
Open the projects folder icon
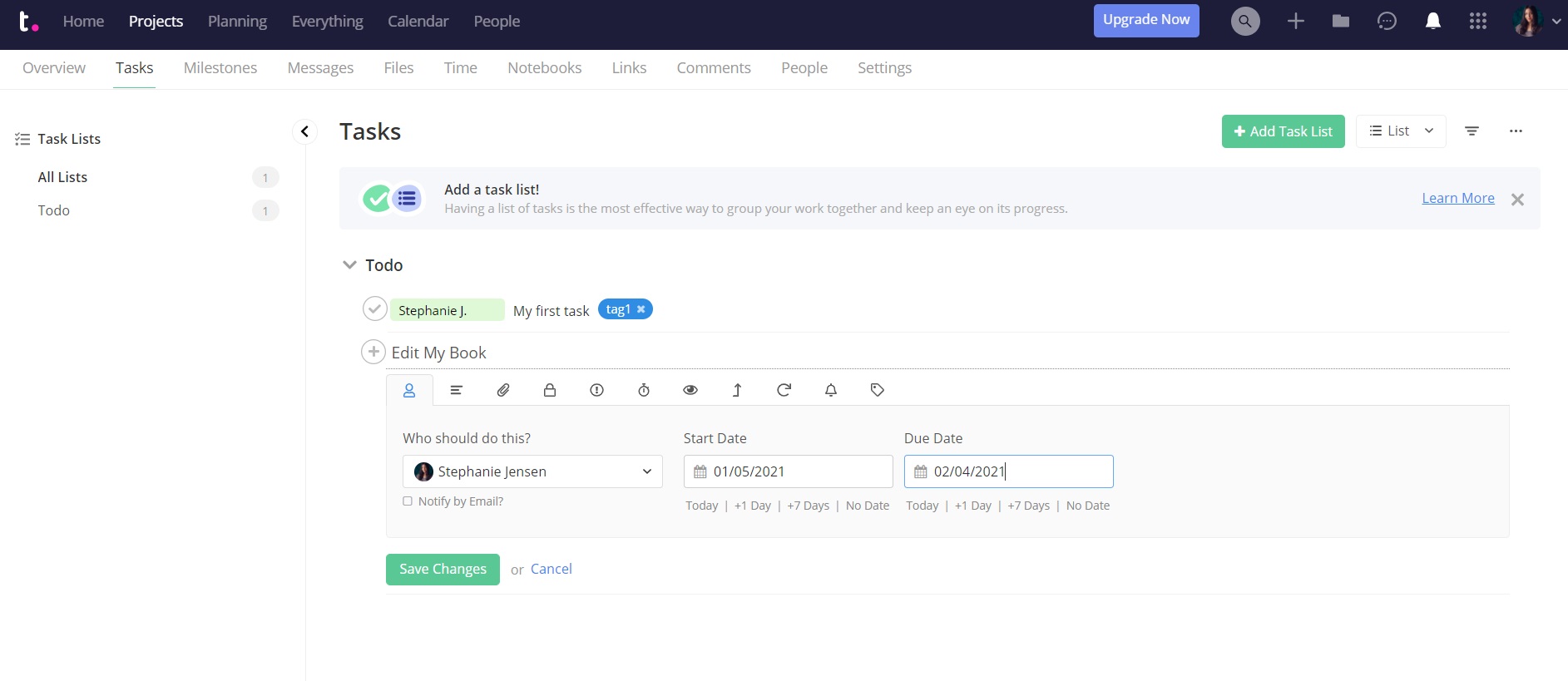[x=1341, y=21]
